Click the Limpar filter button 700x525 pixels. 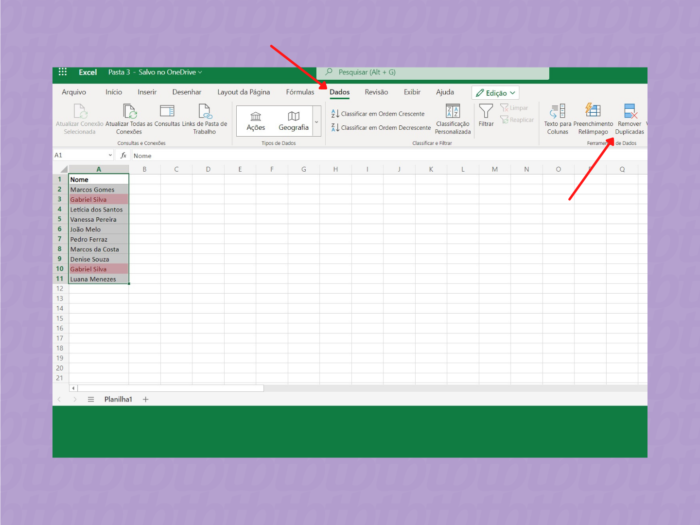(514, 108)
